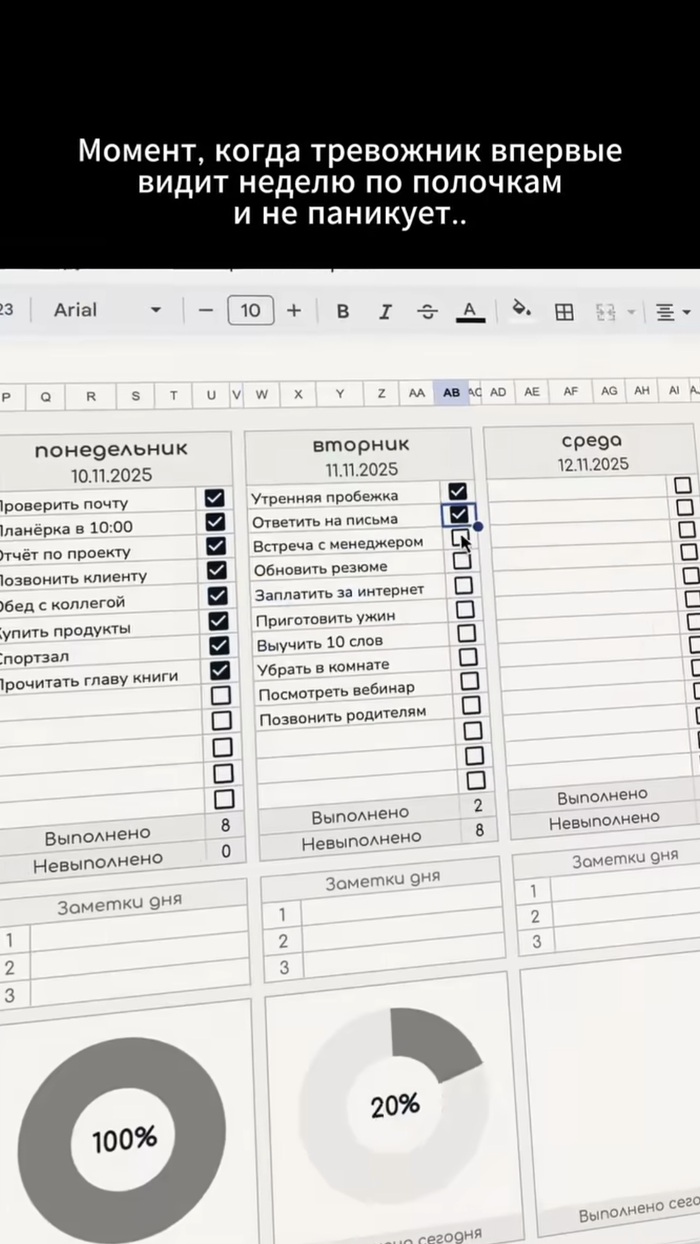
Task: Open the text color picker
Action: coord(469,311)
